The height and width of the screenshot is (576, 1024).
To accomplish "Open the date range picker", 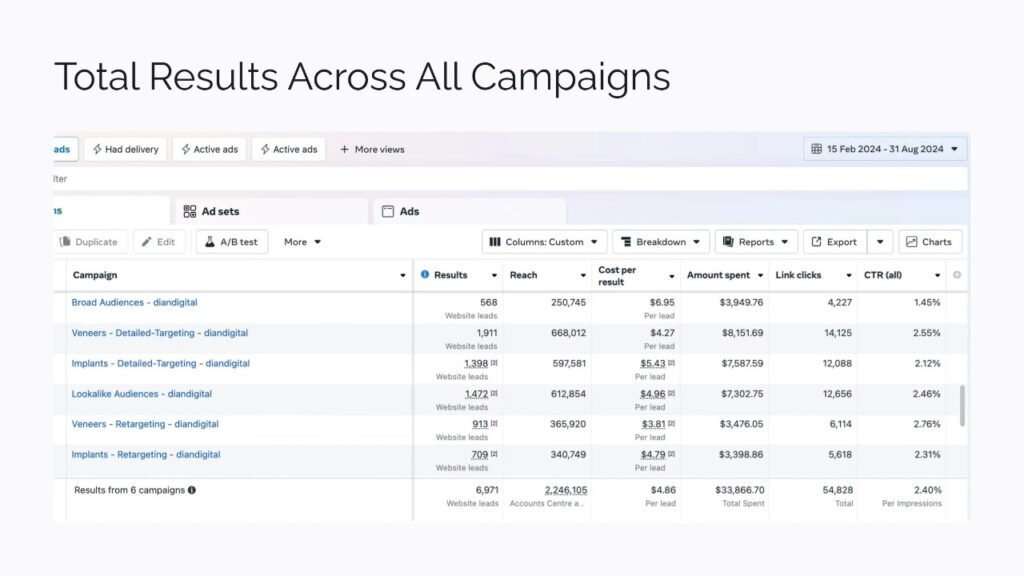I will pyautogui.click(x=885, y=149).
